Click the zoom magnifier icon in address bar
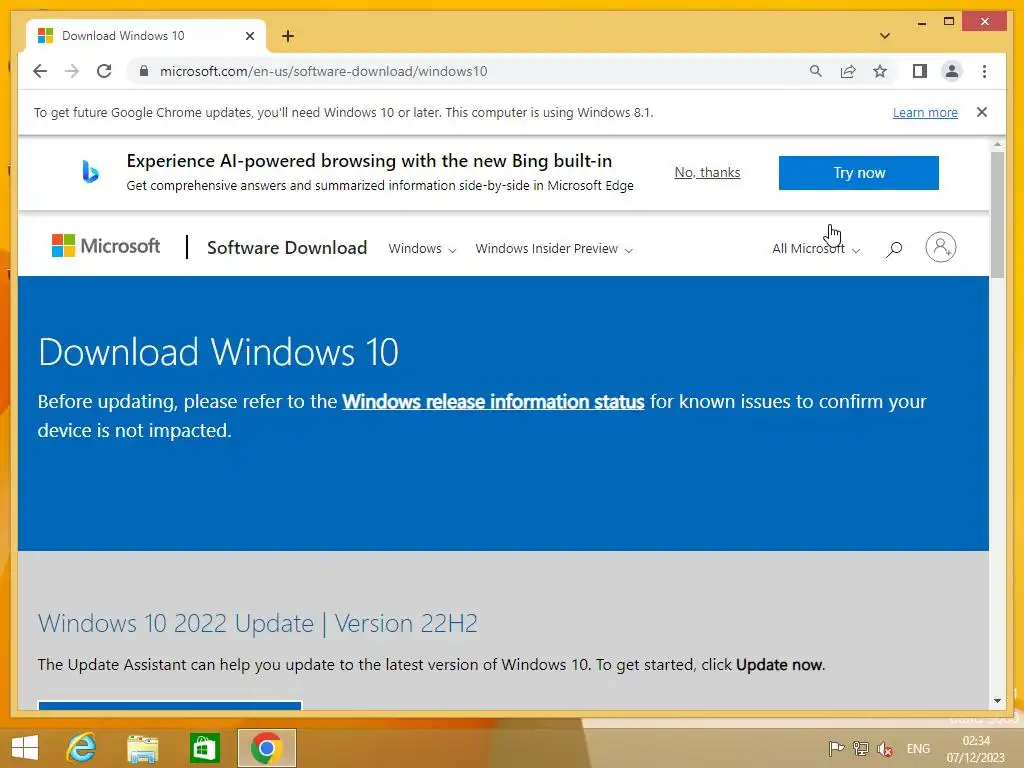The image size is (1024, 768). [x=816, y=71]
